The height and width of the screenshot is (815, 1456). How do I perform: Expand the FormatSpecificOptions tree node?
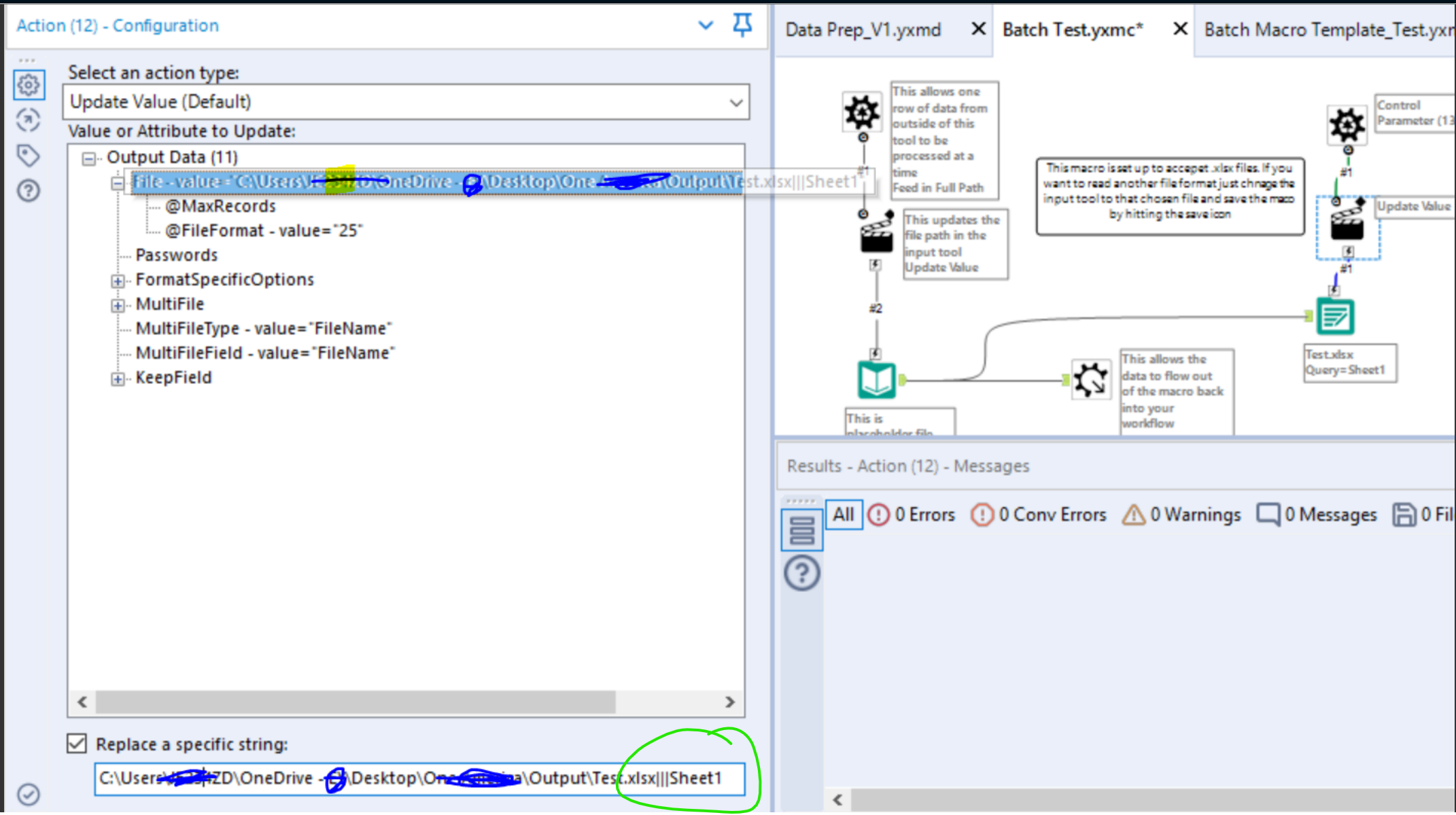coord(118,281)
